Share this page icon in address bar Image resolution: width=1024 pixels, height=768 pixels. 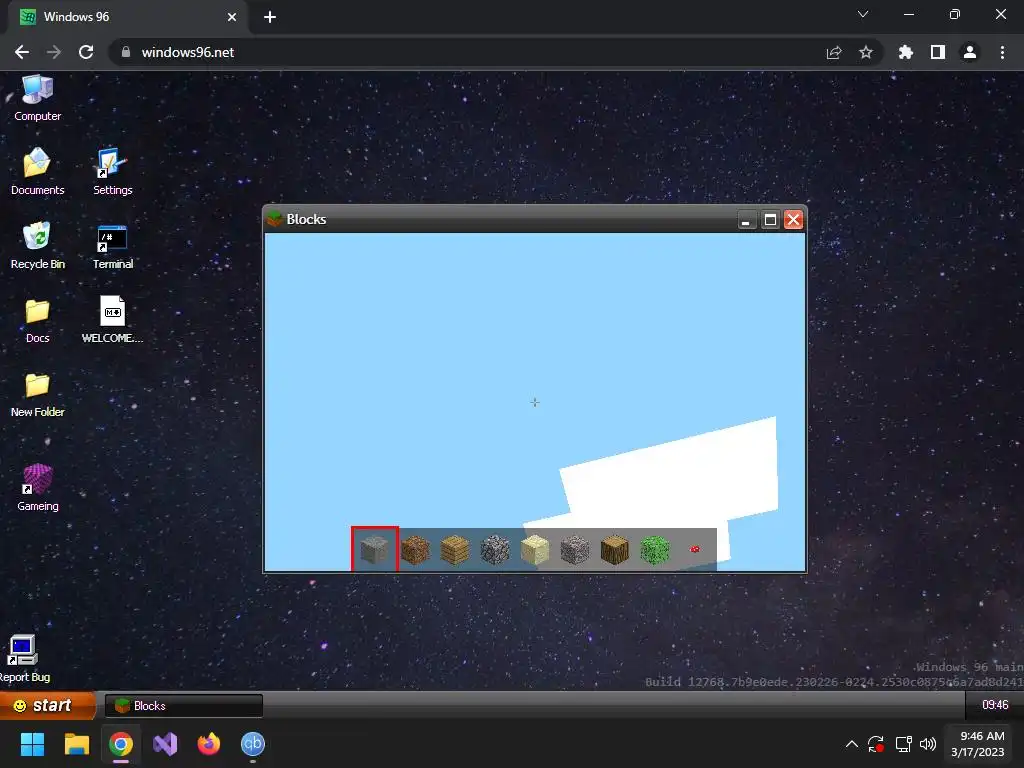[x=834, y=52]
